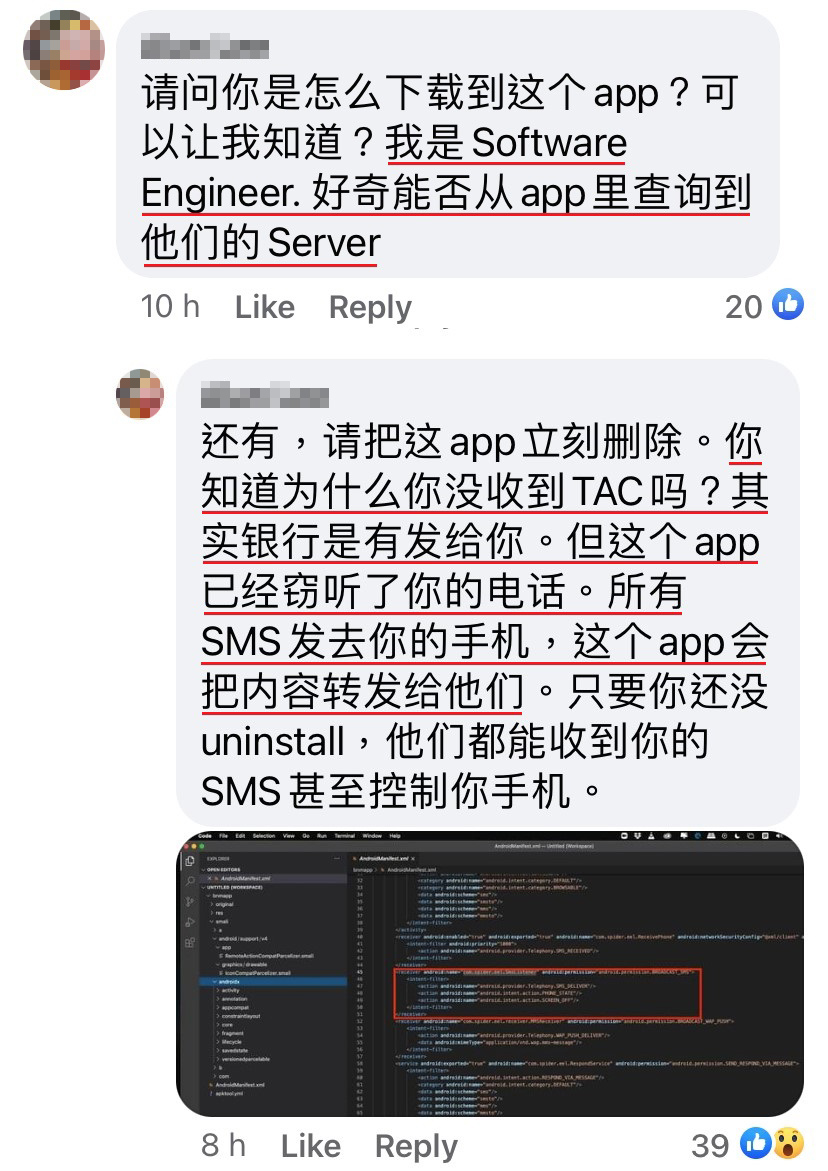Click the Extensions icon in the VS Code activity bar
Image resolution: width=828 pixels, height=1171 pixels.
[190, 942]
